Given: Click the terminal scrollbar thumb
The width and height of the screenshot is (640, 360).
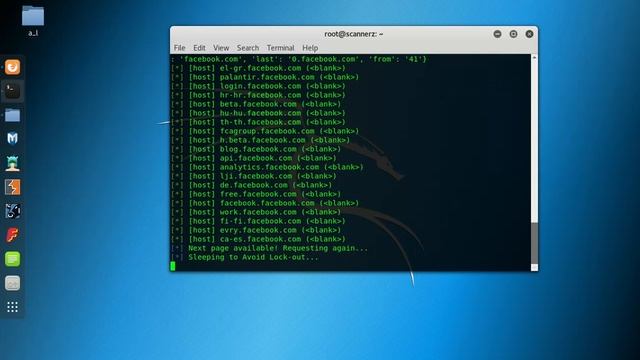Looking at the screenshot, I should tap(534, 243).
